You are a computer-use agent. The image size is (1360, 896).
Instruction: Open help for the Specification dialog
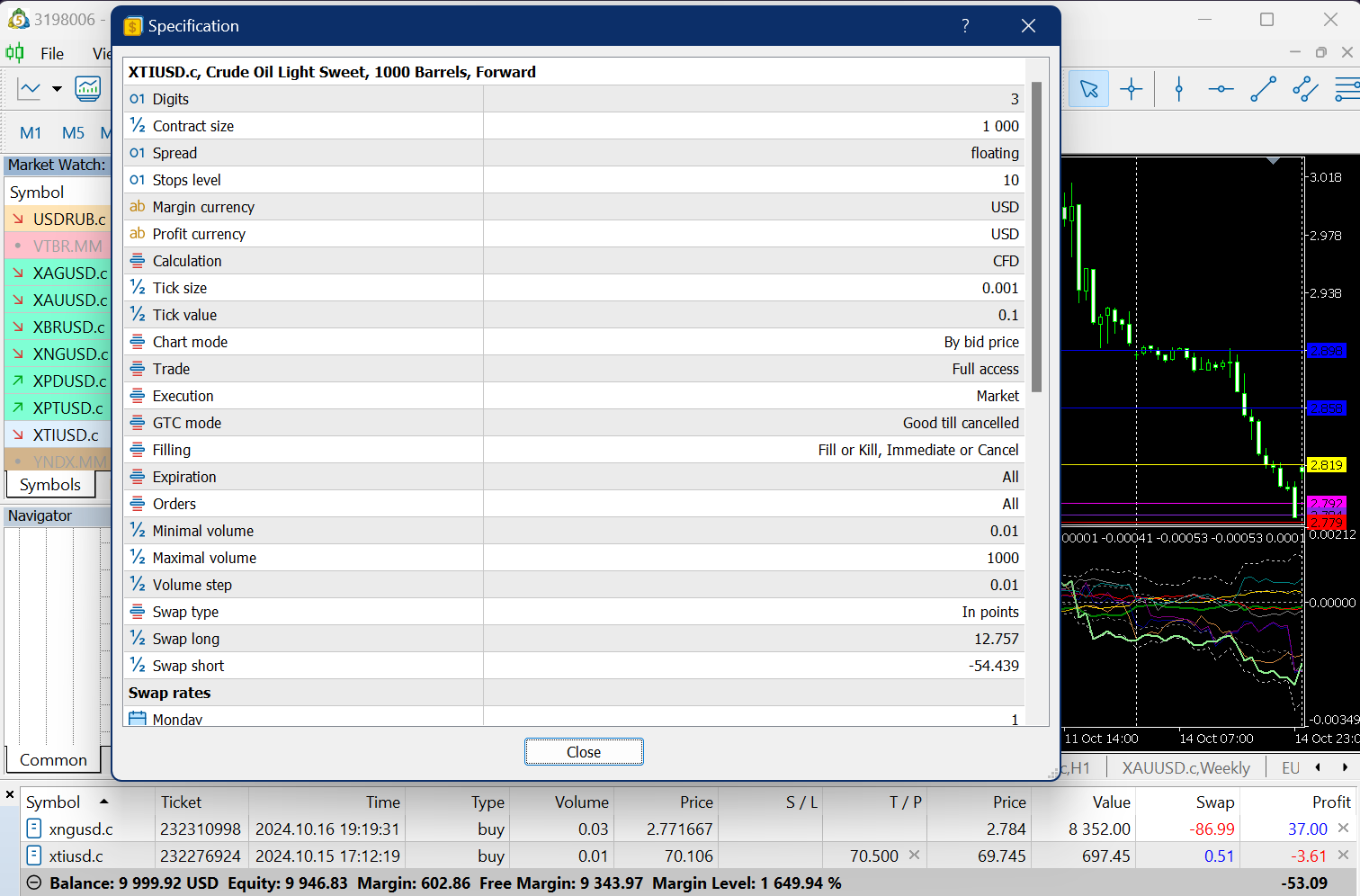965,26
